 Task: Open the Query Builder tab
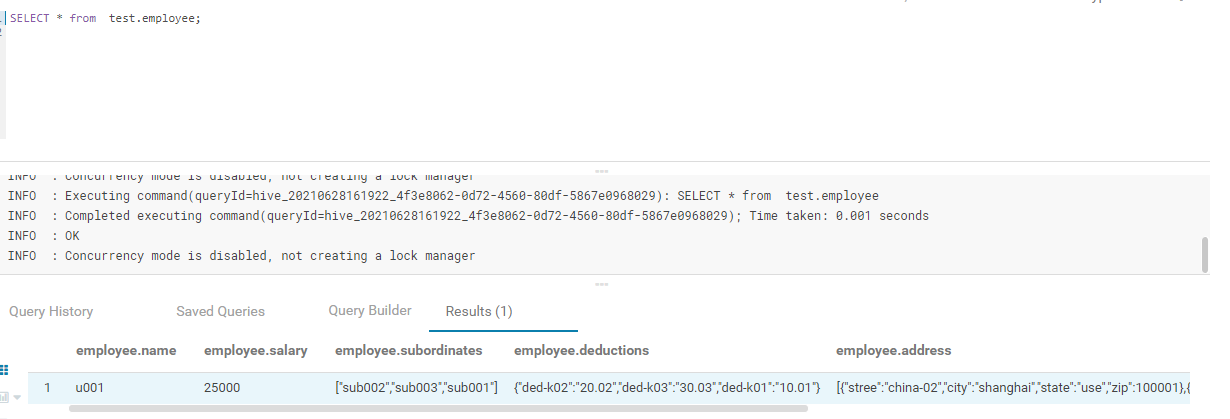click(x=370, y=310)
